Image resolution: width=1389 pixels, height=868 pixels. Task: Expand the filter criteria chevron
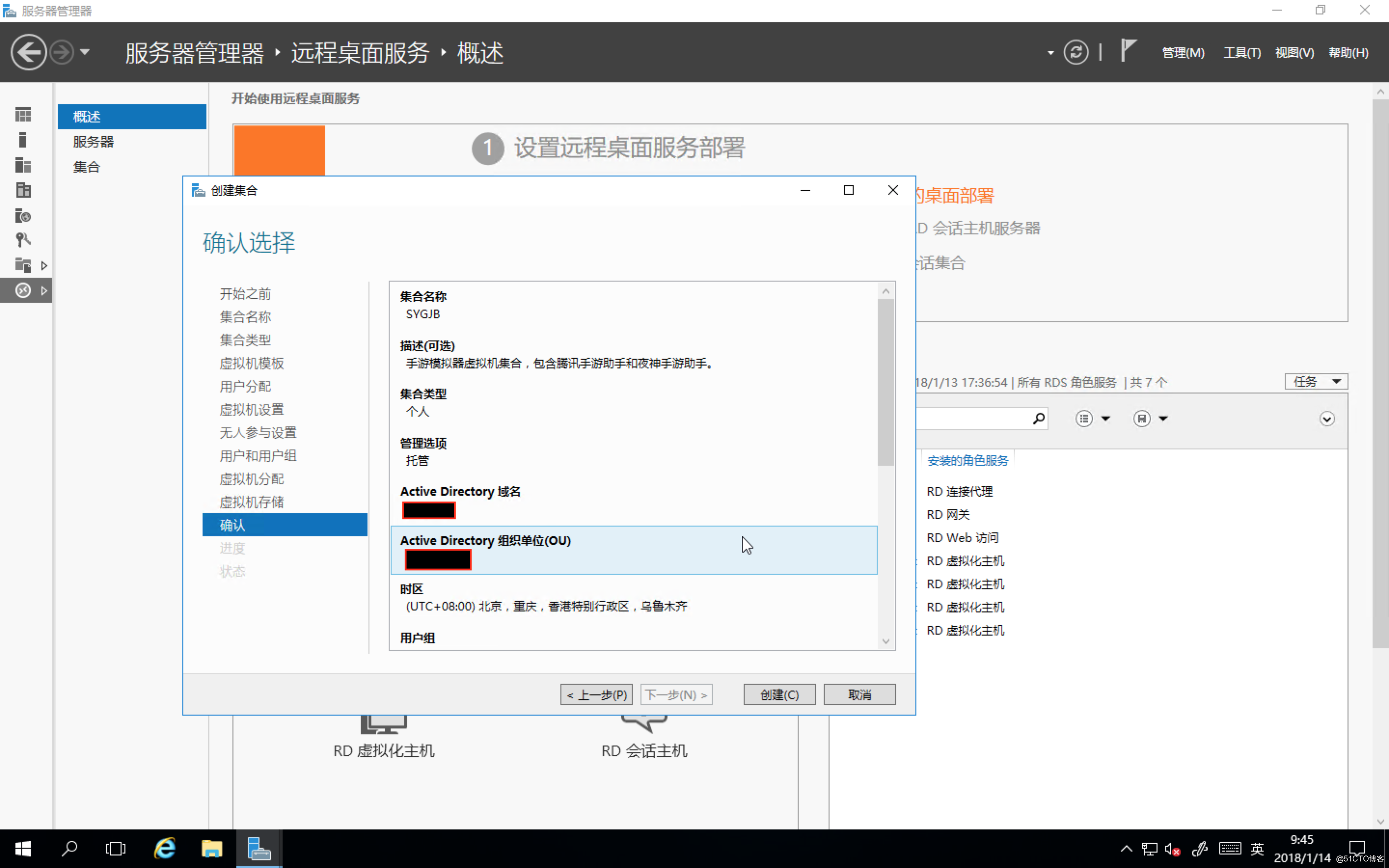pos(1326,419)
